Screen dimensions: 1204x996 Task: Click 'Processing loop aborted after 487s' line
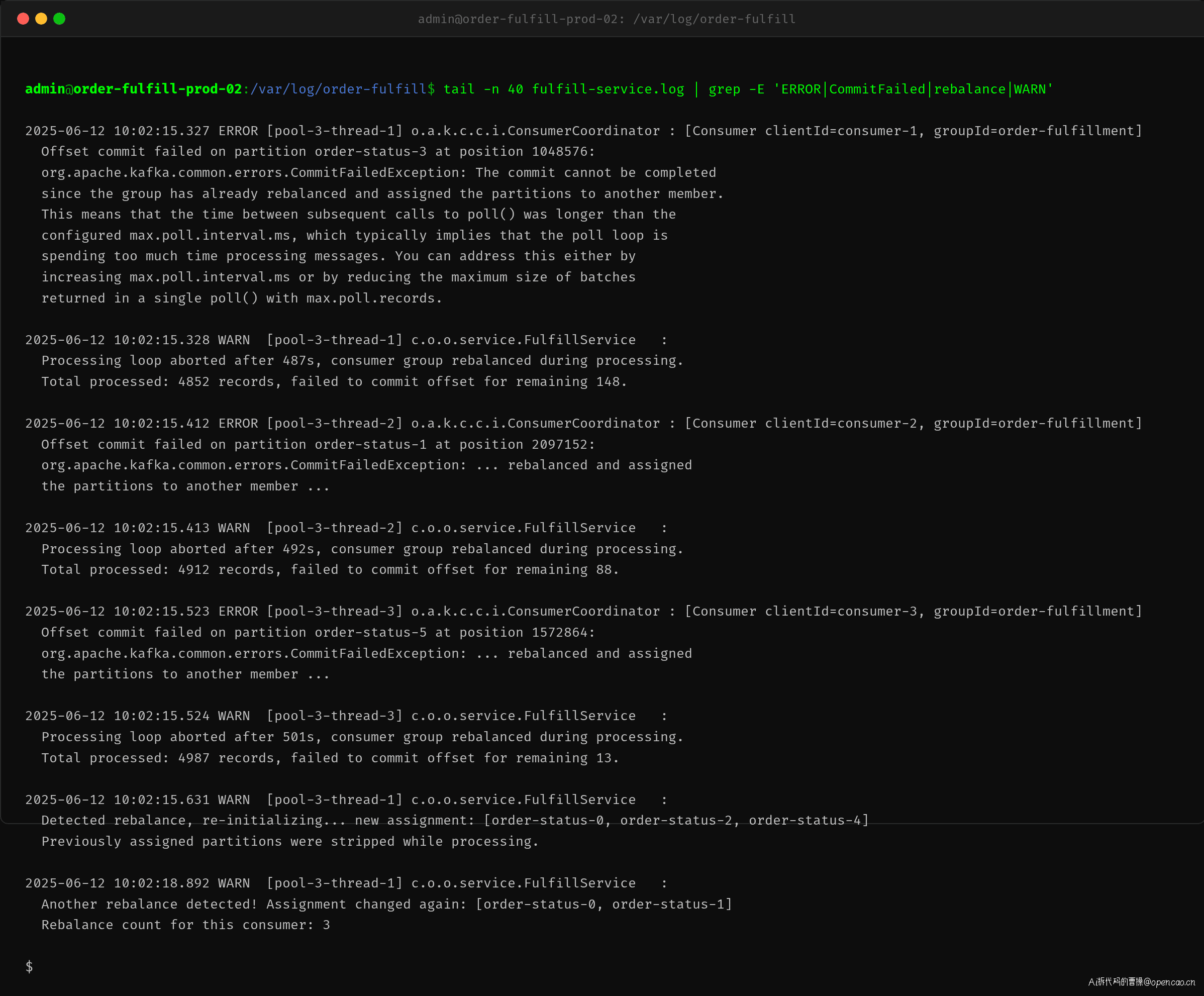pyautogui.click(x=362, y=361)
